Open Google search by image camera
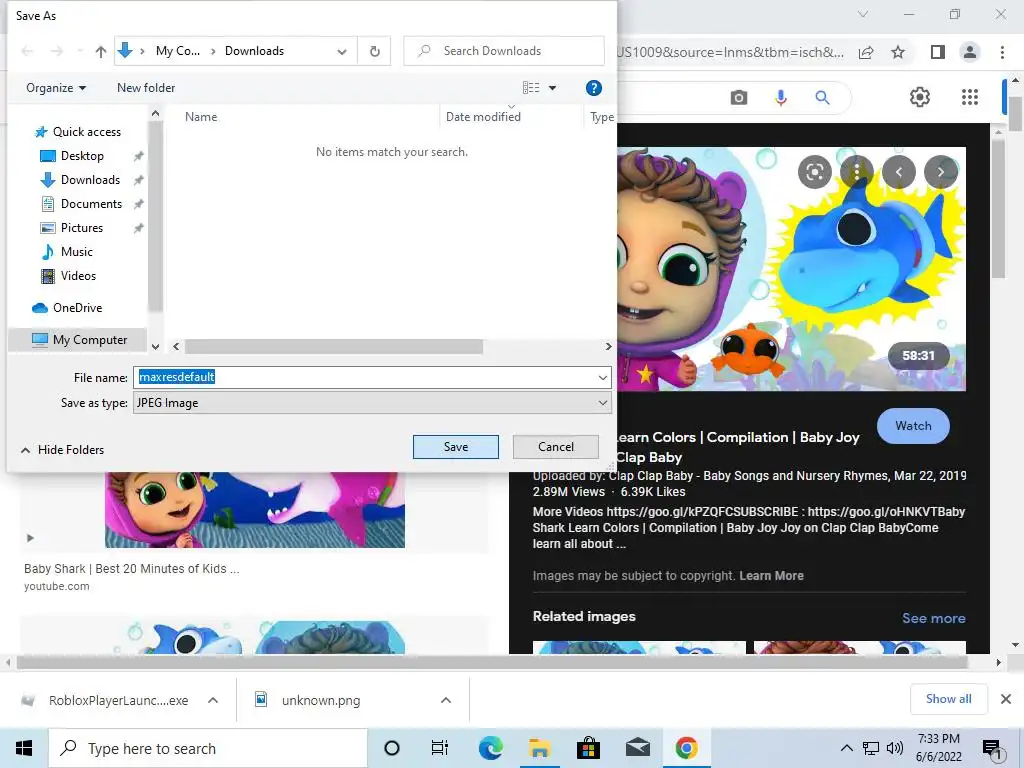Image resolution: width=1024 pixels, height=768 pixels. [x=739, y=98]
